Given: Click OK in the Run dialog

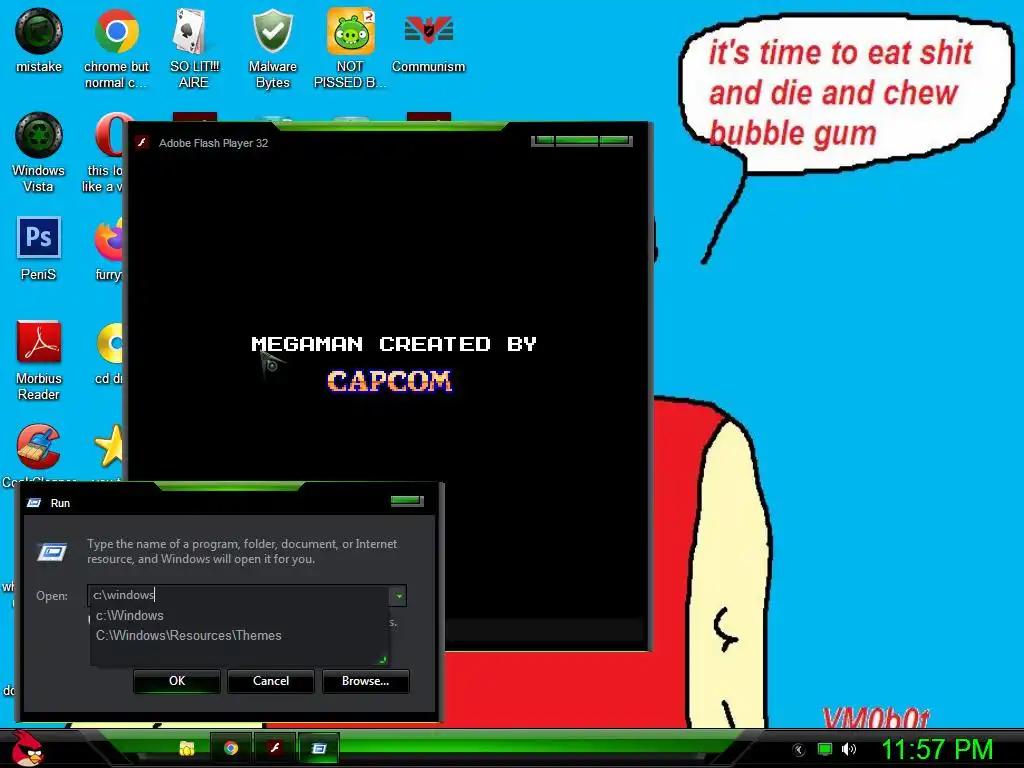Looking at the screenshot, I should point(177,681).
